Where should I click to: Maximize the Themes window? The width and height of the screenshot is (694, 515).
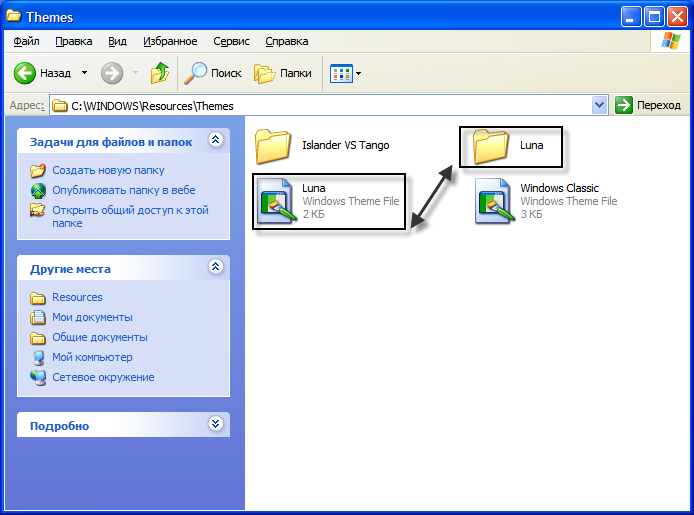pyautogui.click(x=654, y=17)
